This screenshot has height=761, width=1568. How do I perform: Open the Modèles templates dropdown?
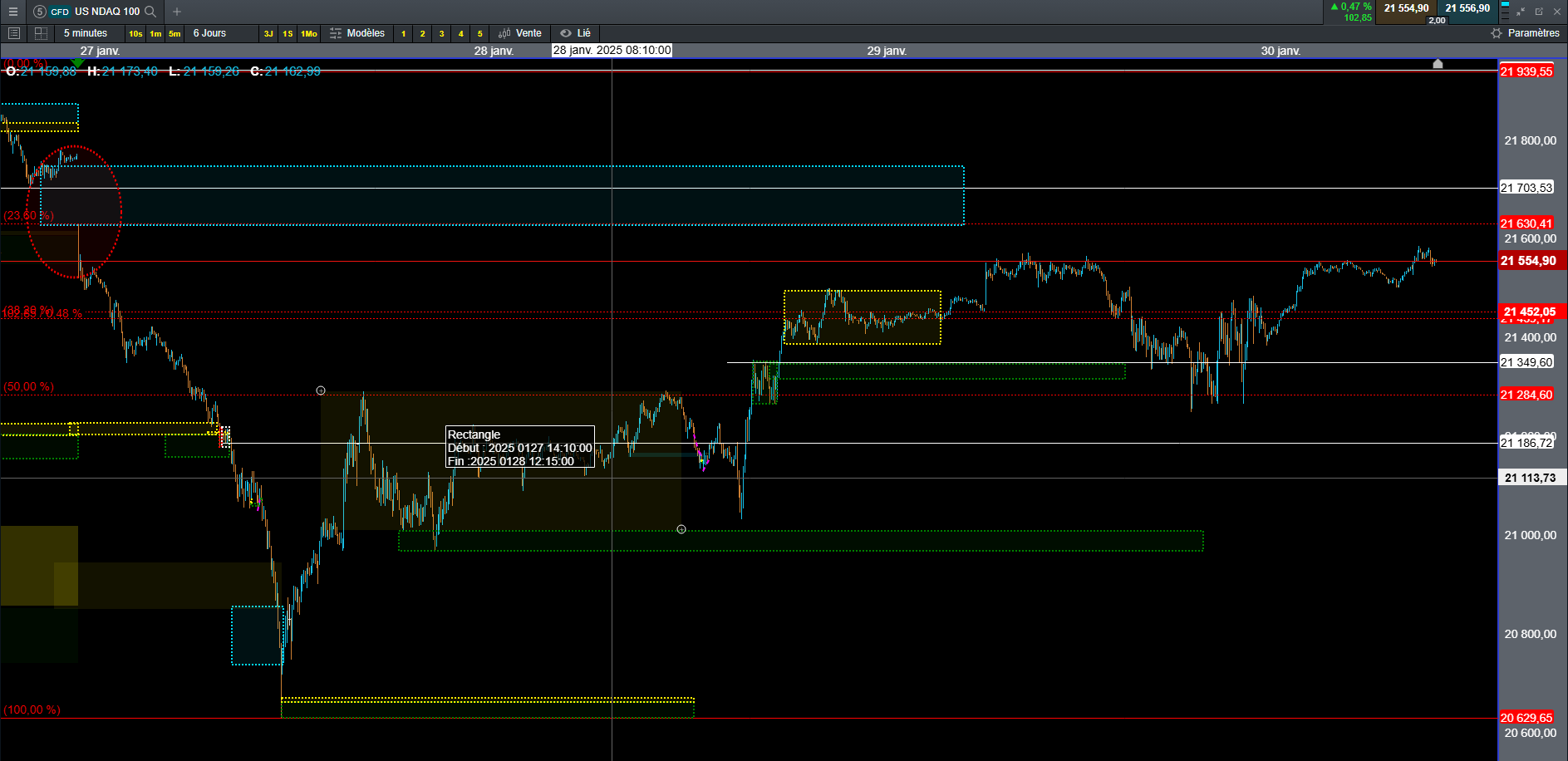click(x=357, y=33)
